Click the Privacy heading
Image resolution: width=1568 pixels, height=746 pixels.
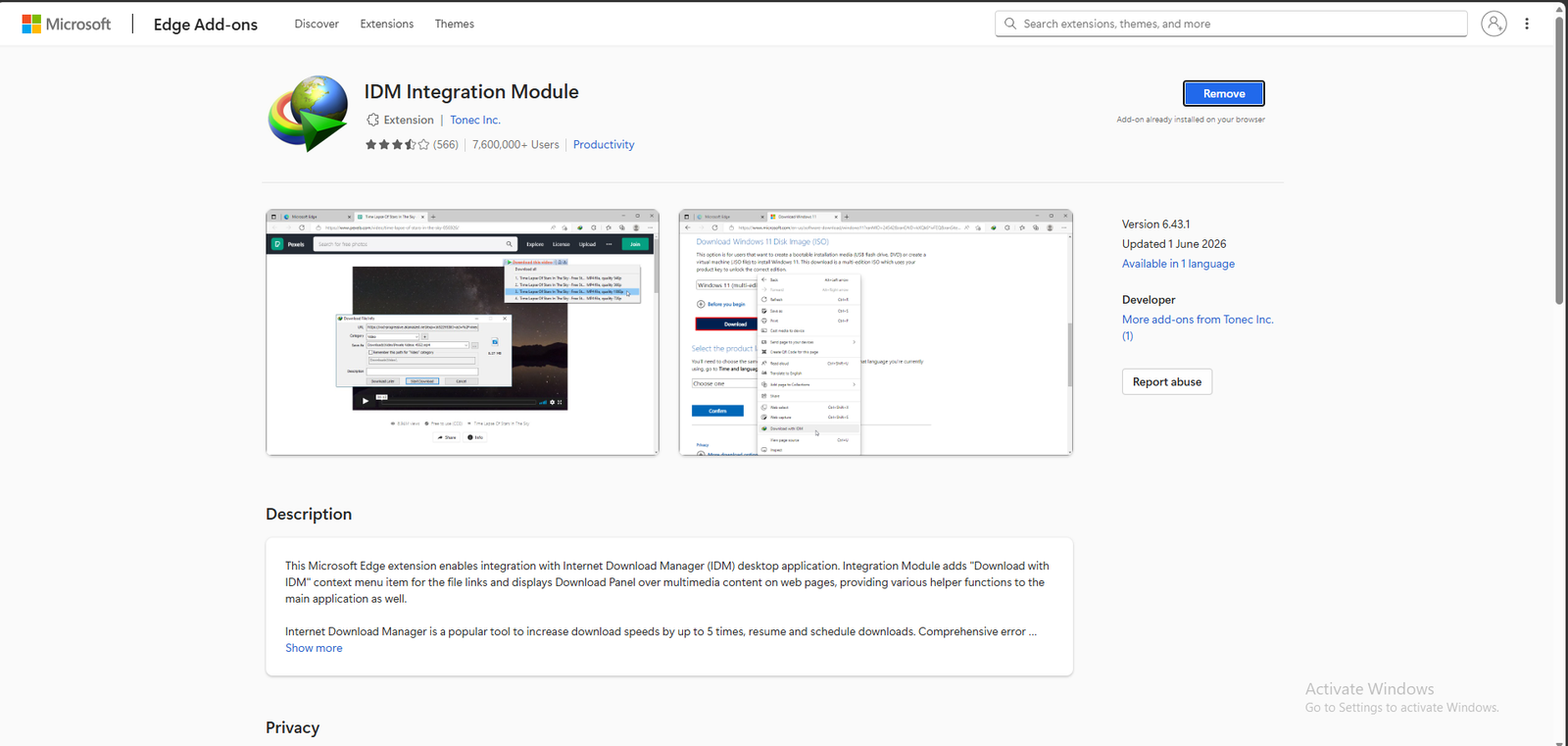292,727
